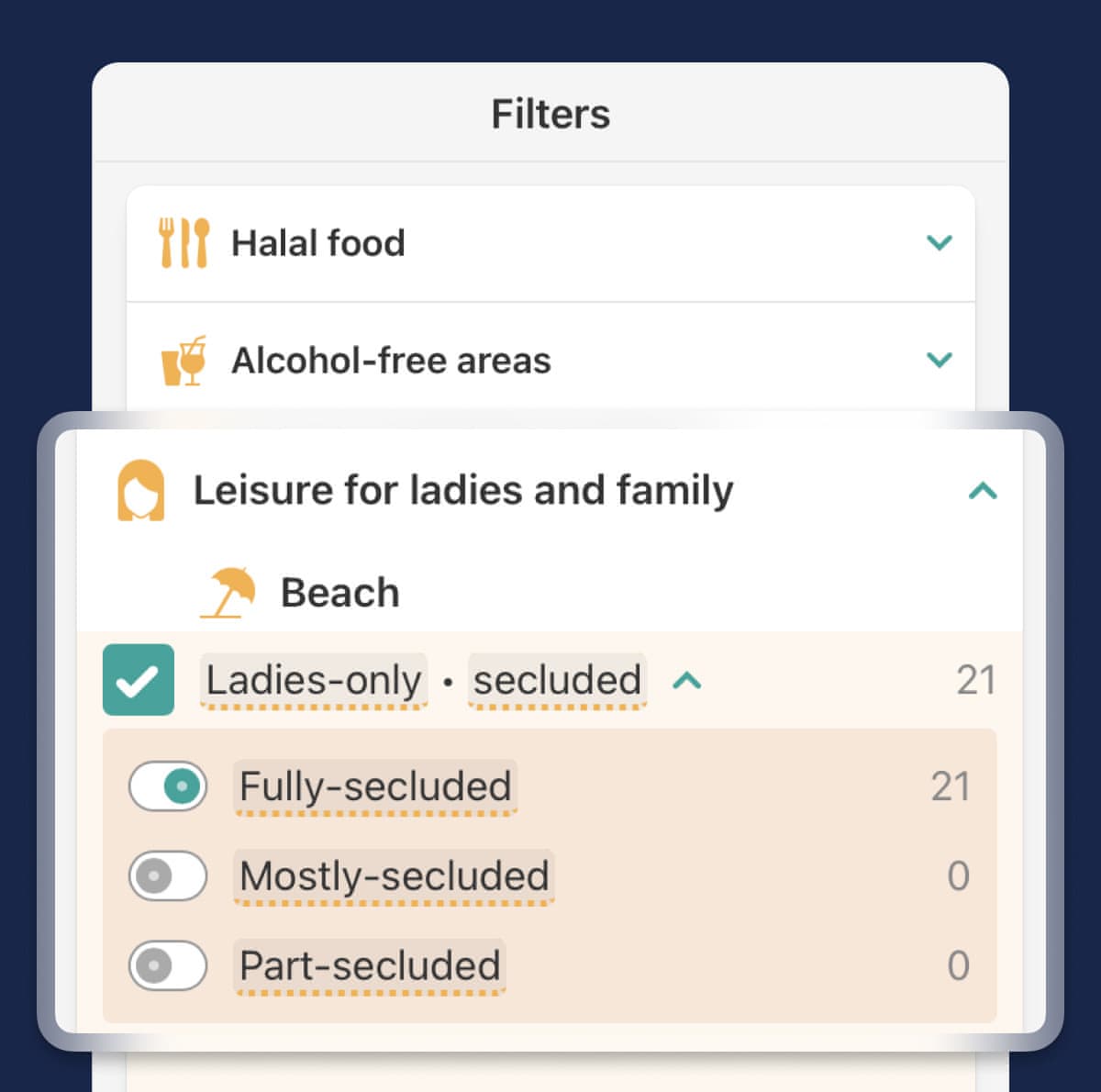This screenshot has width=1101, height=1092.
Task: Click the Alcohol-free areas label
Action: tap(391, 361)
